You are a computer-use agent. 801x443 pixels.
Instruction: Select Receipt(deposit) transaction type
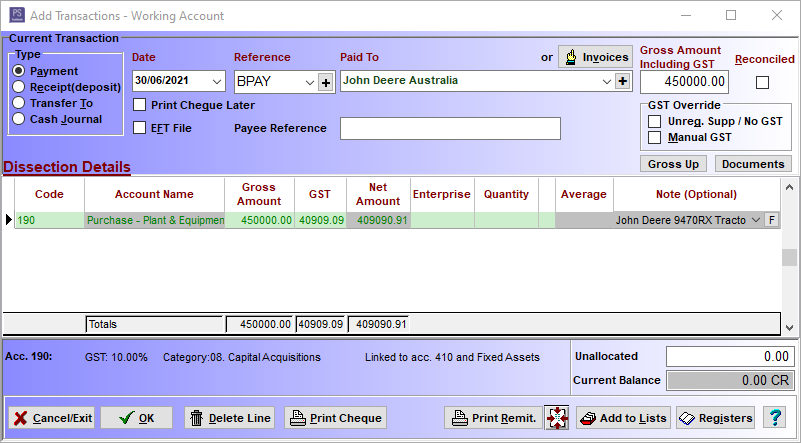19,87
